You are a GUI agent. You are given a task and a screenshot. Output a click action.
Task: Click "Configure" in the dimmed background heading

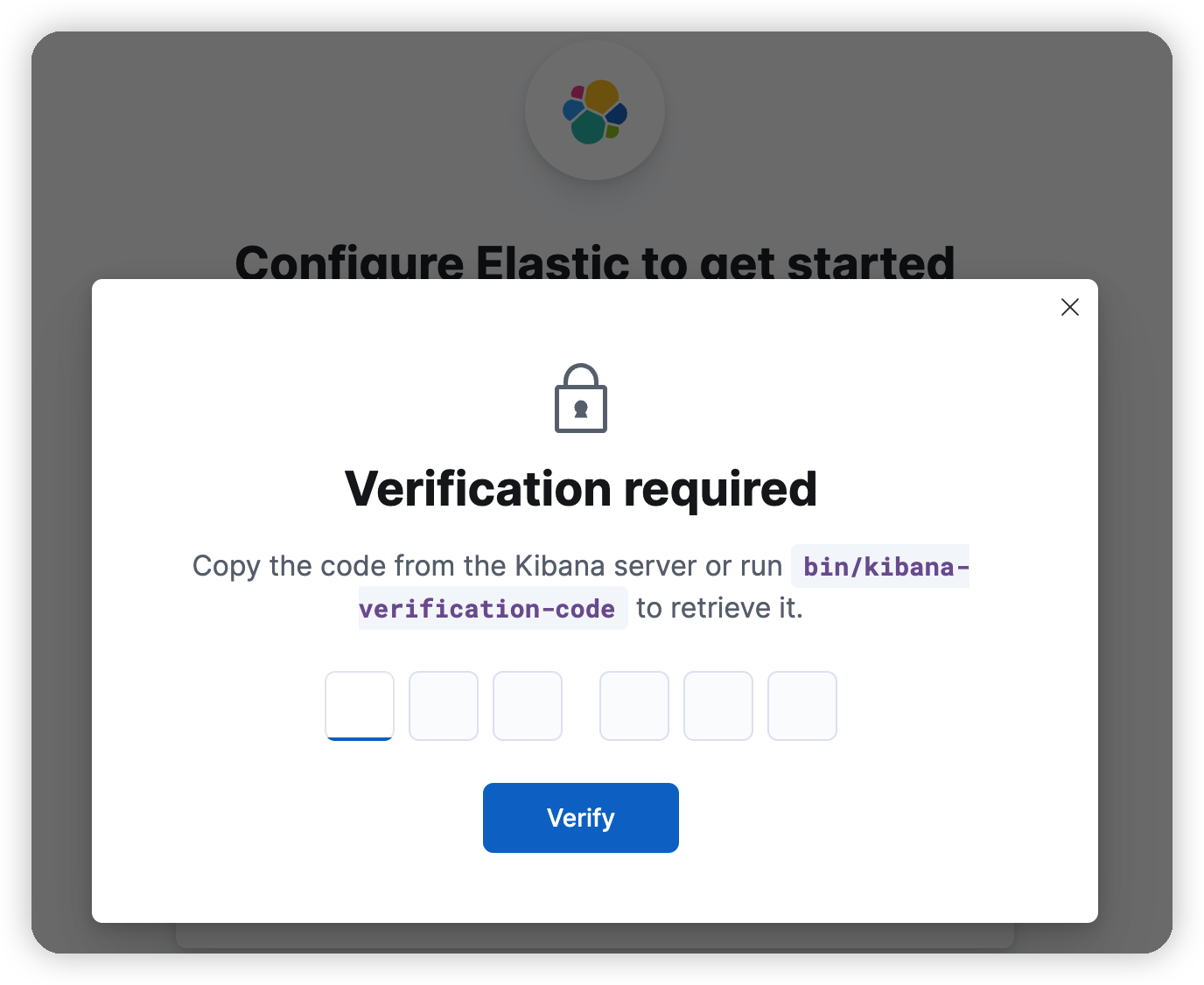coord(348,262)
